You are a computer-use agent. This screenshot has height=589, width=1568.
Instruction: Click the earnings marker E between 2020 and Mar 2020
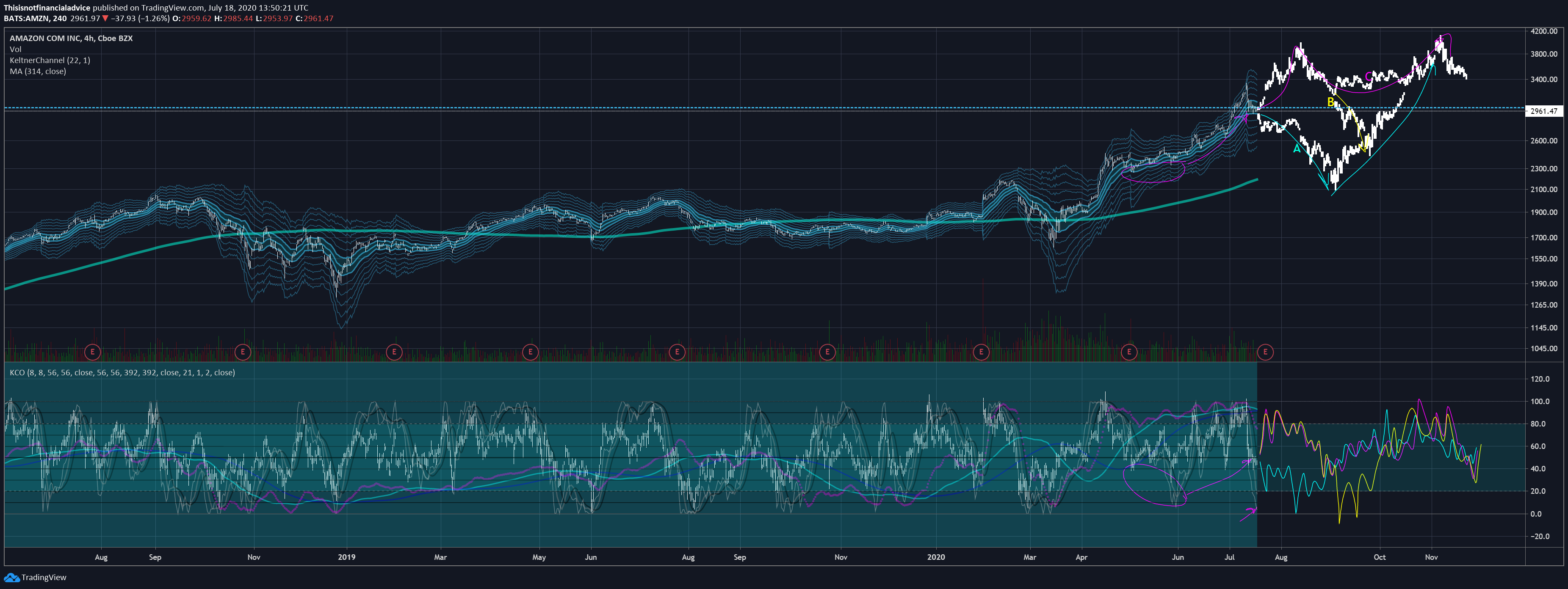[x=981, y=352]
